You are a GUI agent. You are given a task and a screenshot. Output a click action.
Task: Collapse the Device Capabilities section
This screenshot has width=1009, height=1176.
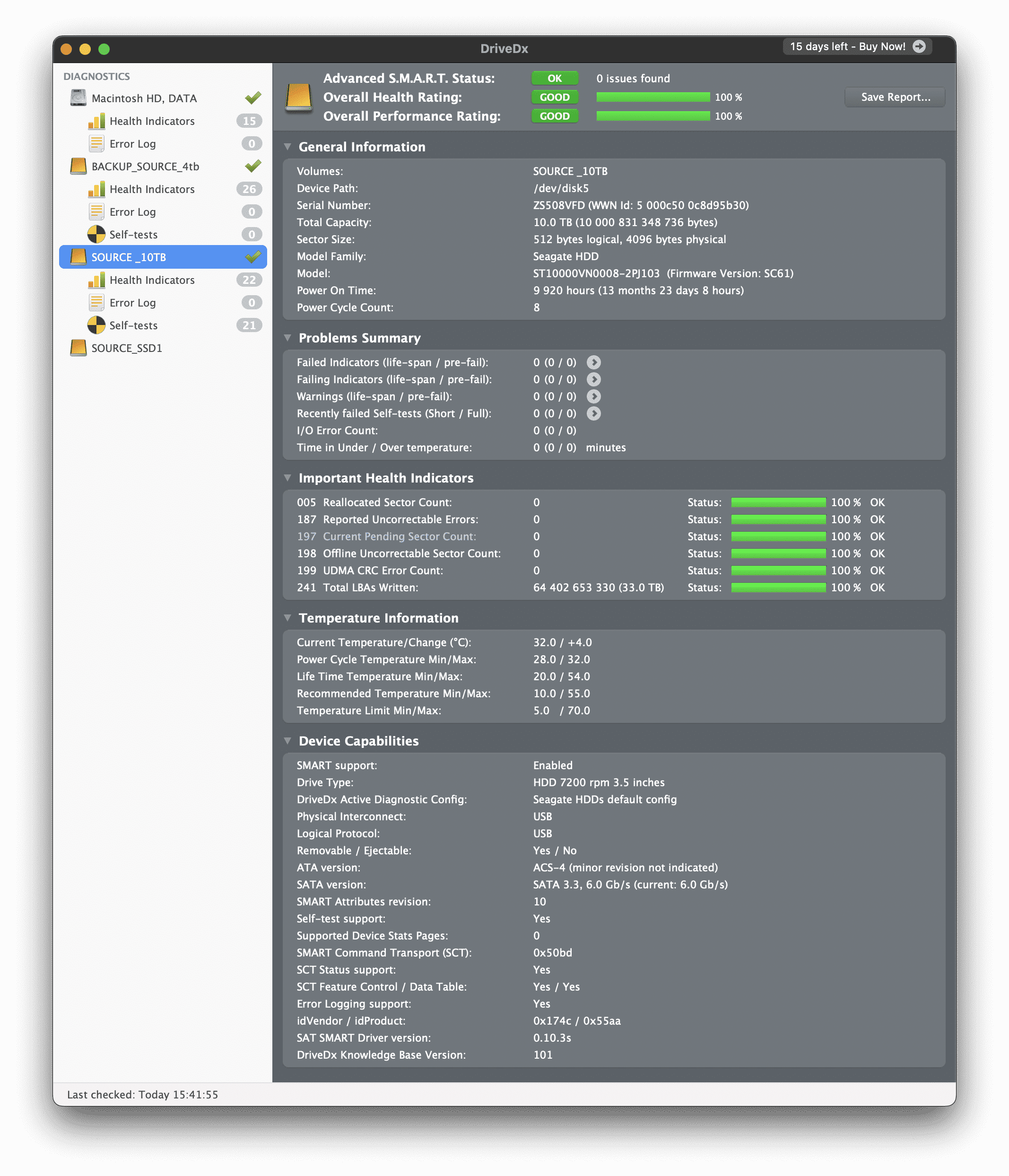tap(287, 741)
